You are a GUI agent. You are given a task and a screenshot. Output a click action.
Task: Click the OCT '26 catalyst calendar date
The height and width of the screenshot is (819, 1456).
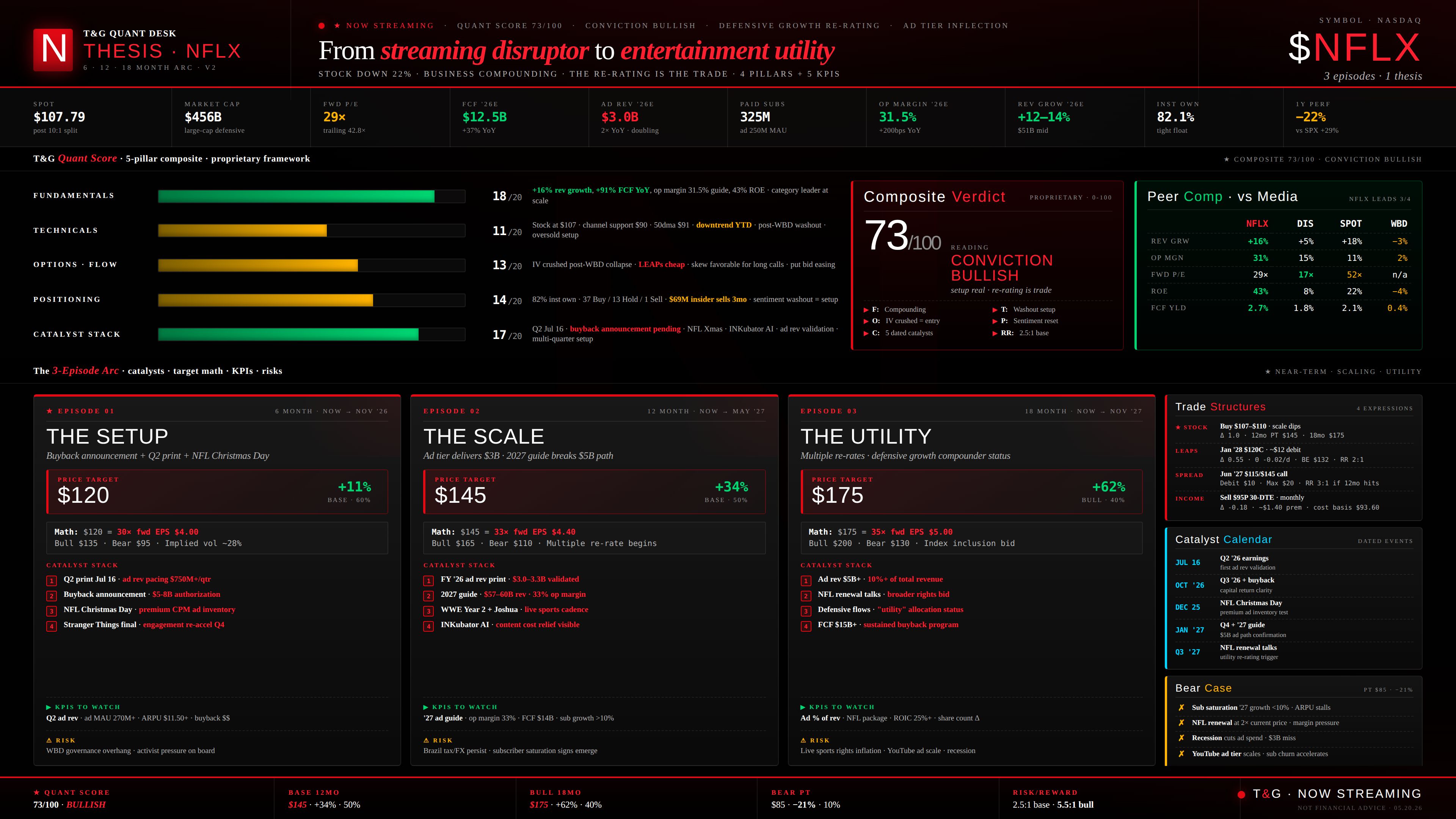tap(1190, 585)
